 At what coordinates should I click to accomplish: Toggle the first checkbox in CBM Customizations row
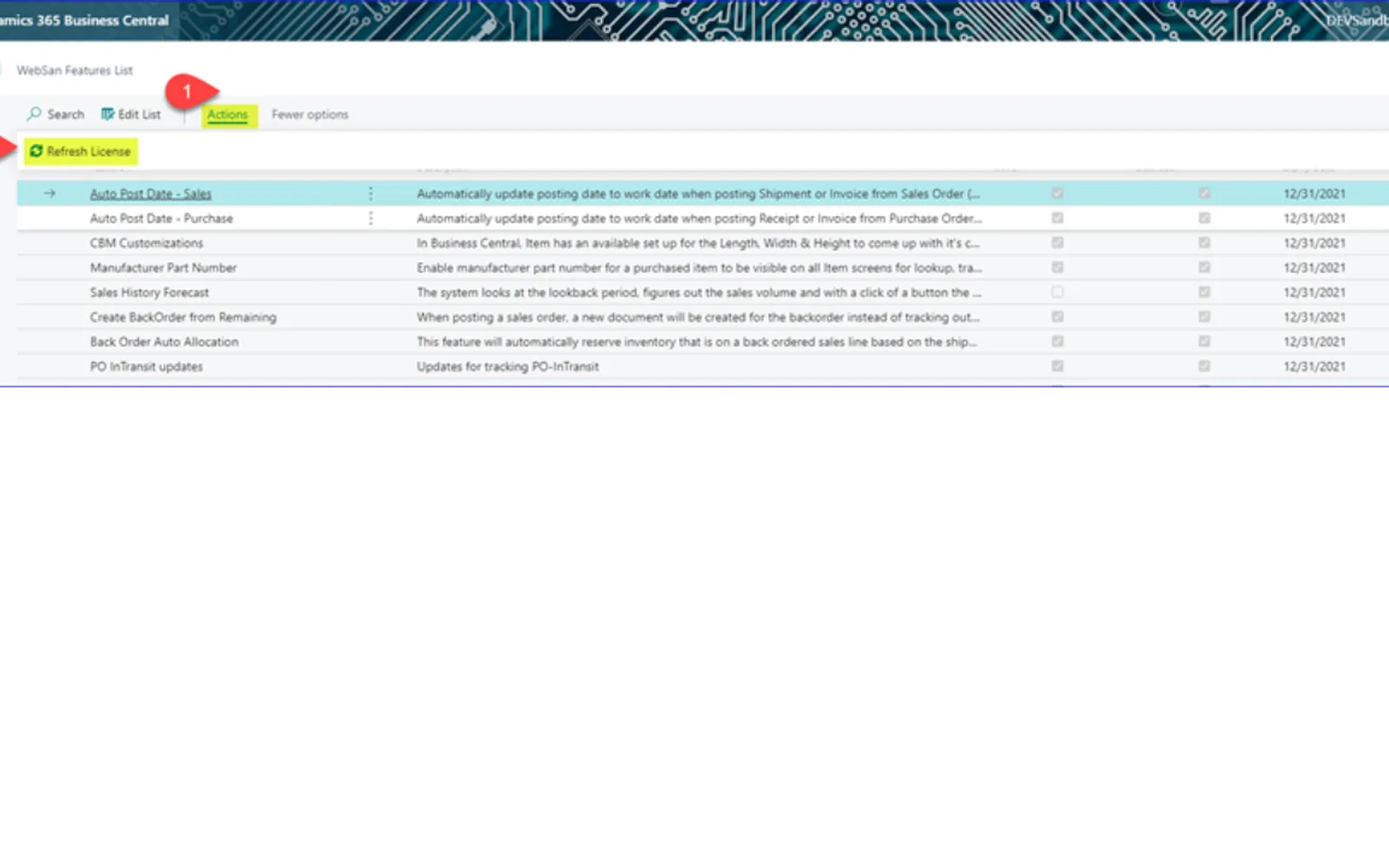click(1057, 243)
